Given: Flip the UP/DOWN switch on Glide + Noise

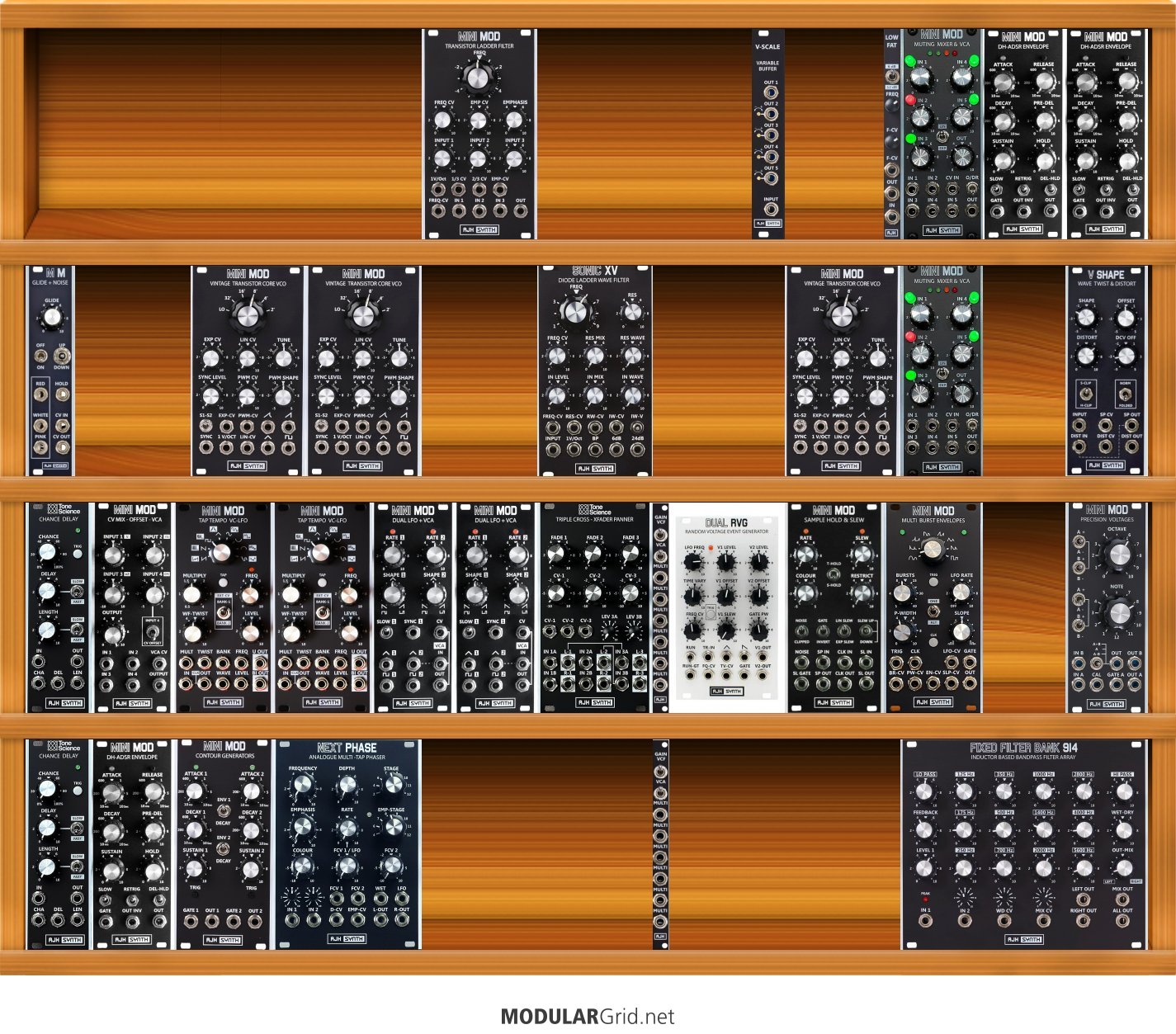Looking at the screenshot, I should pyautogui.click(x=61, y=355).
